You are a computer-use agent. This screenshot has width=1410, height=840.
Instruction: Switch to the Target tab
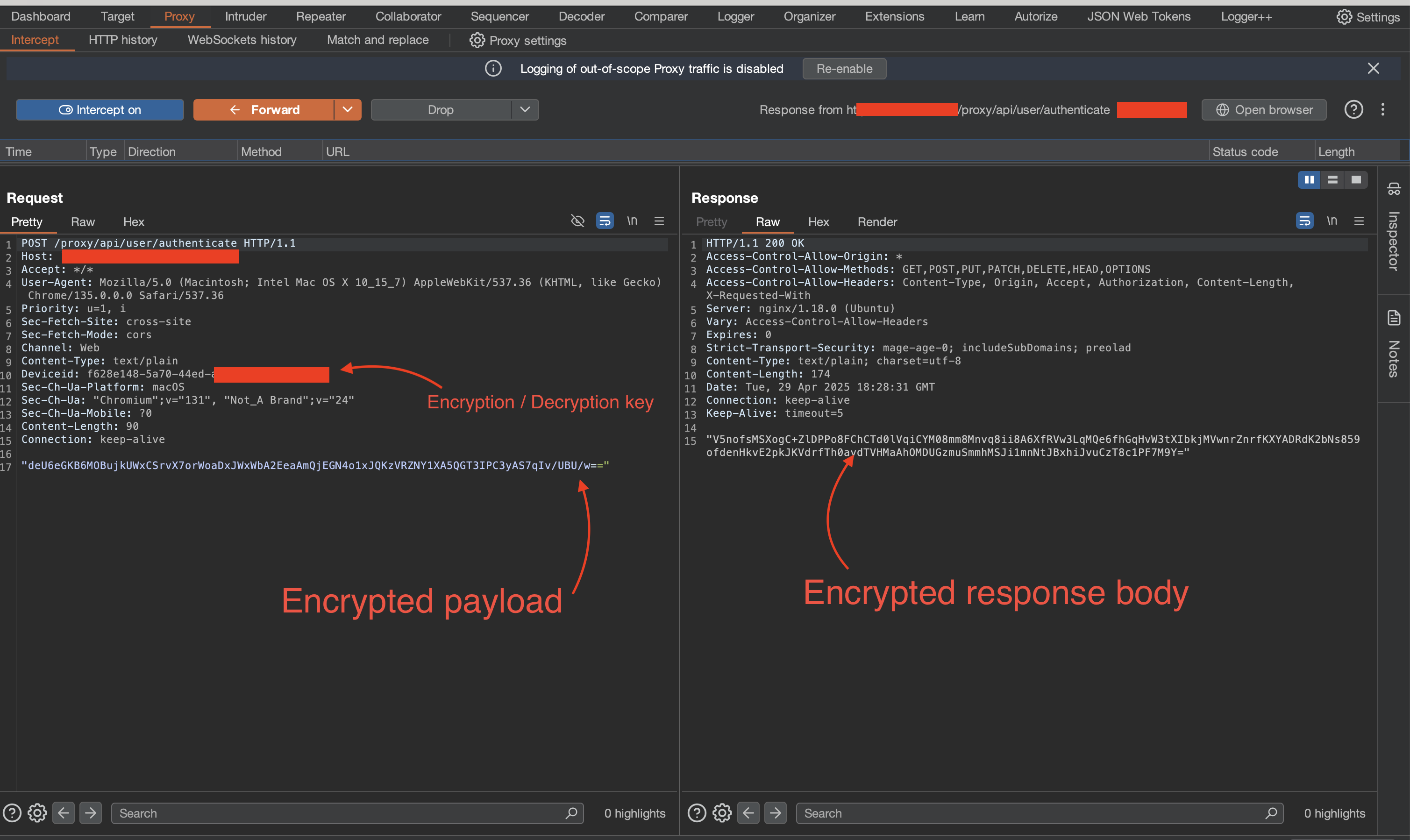click(118, 16)
